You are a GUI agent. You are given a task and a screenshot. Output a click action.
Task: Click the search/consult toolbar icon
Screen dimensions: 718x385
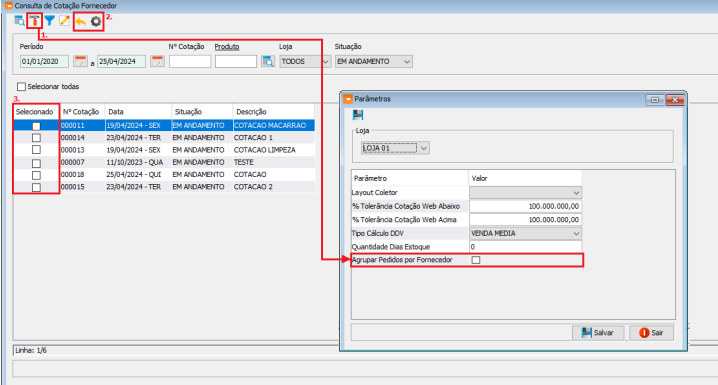(19, 21)
